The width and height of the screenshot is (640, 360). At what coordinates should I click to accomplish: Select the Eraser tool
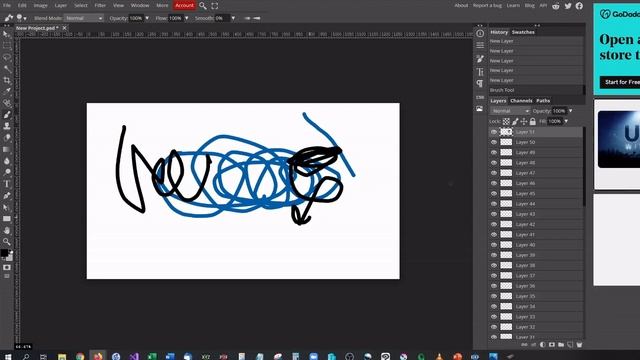[7, 138]
